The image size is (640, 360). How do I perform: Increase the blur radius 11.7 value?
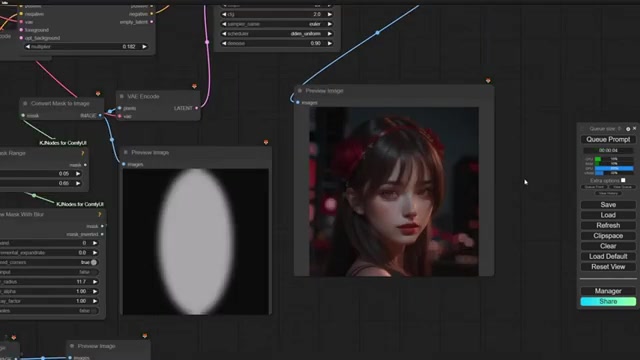pos(95,282)
